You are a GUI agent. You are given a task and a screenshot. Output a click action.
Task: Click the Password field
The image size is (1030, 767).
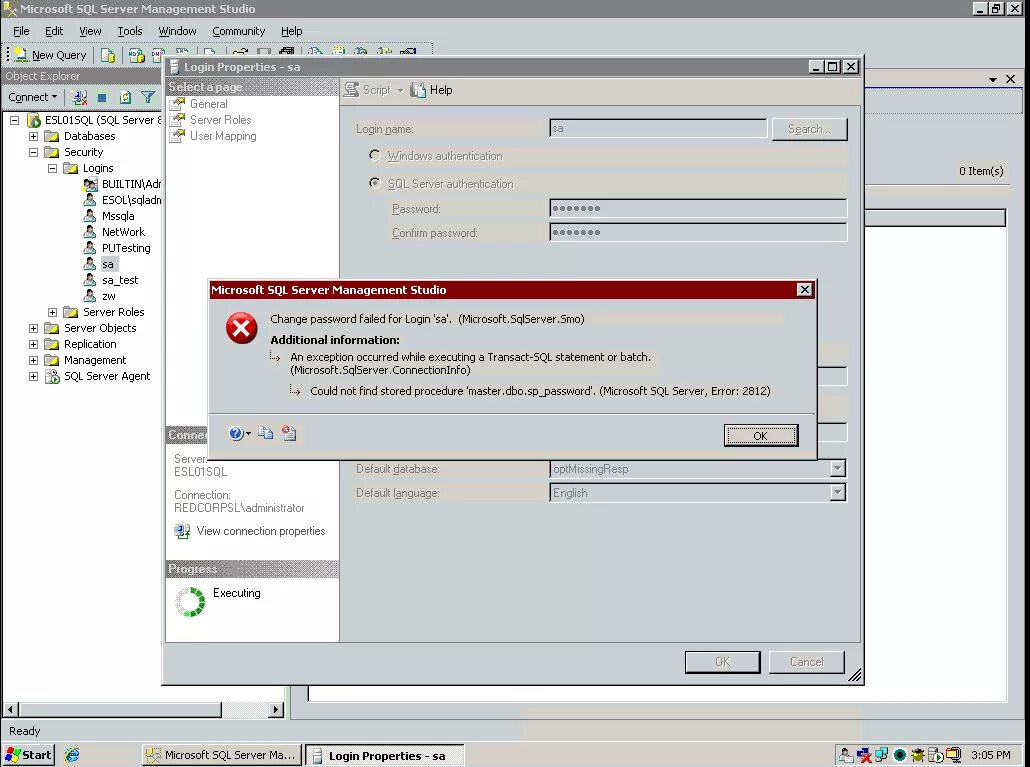coord(698,208)
